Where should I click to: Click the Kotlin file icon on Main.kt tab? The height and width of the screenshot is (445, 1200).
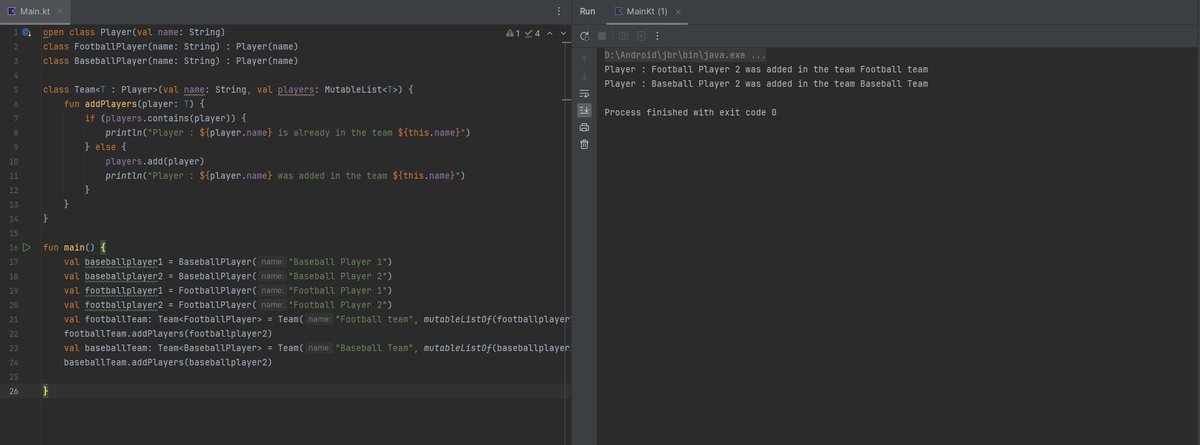click(10, 11)
